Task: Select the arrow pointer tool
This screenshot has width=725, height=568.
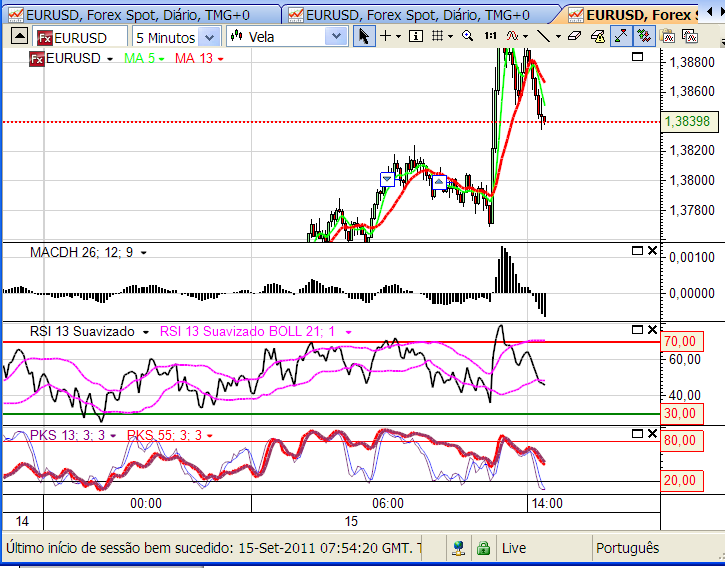Action: click(x=364, y=36)
